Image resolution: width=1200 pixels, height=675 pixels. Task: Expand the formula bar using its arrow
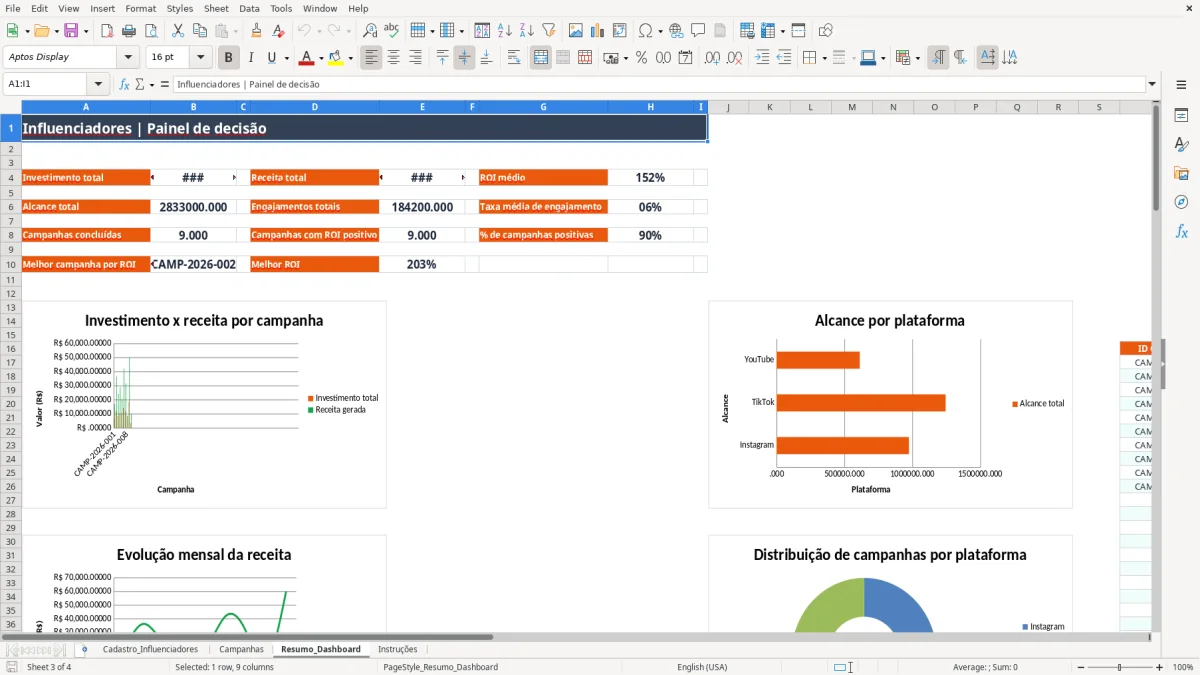pyautogui.click(x=1152, y=85)
